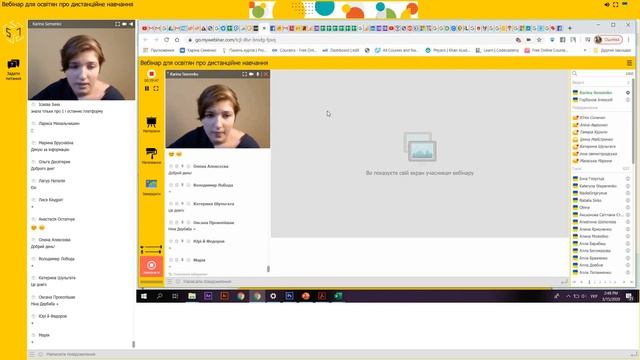Open After Effects from the taskbar

[x=208, y=296]
